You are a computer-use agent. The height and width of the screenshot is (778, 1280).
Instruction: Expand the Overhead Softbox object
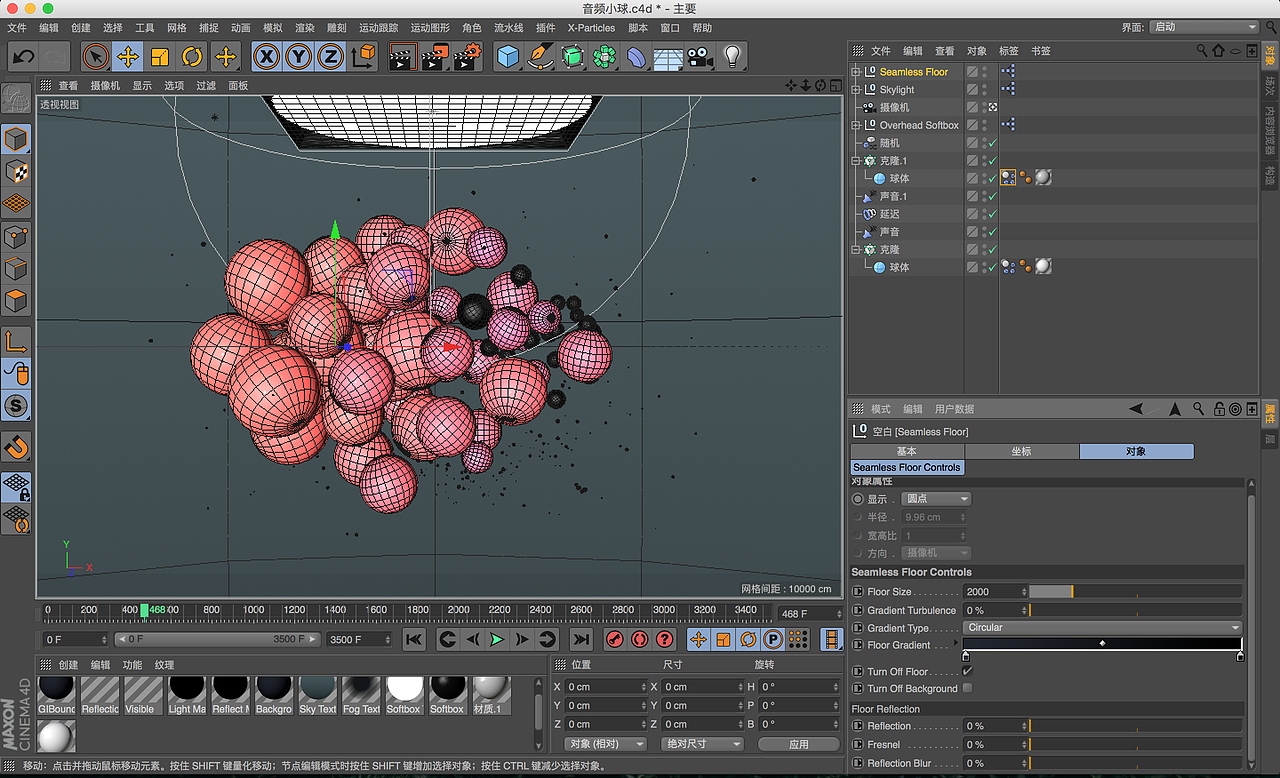pyautogui.click(x=855, y=125)
